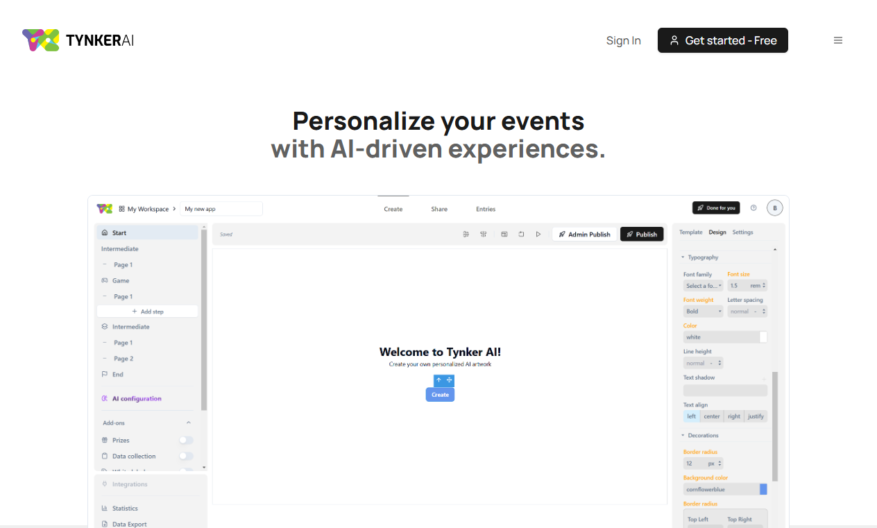Image resolution: width=877 pixels, height=528 pixels.
Task: Click the help question mark icon
Action: point(753,208)
